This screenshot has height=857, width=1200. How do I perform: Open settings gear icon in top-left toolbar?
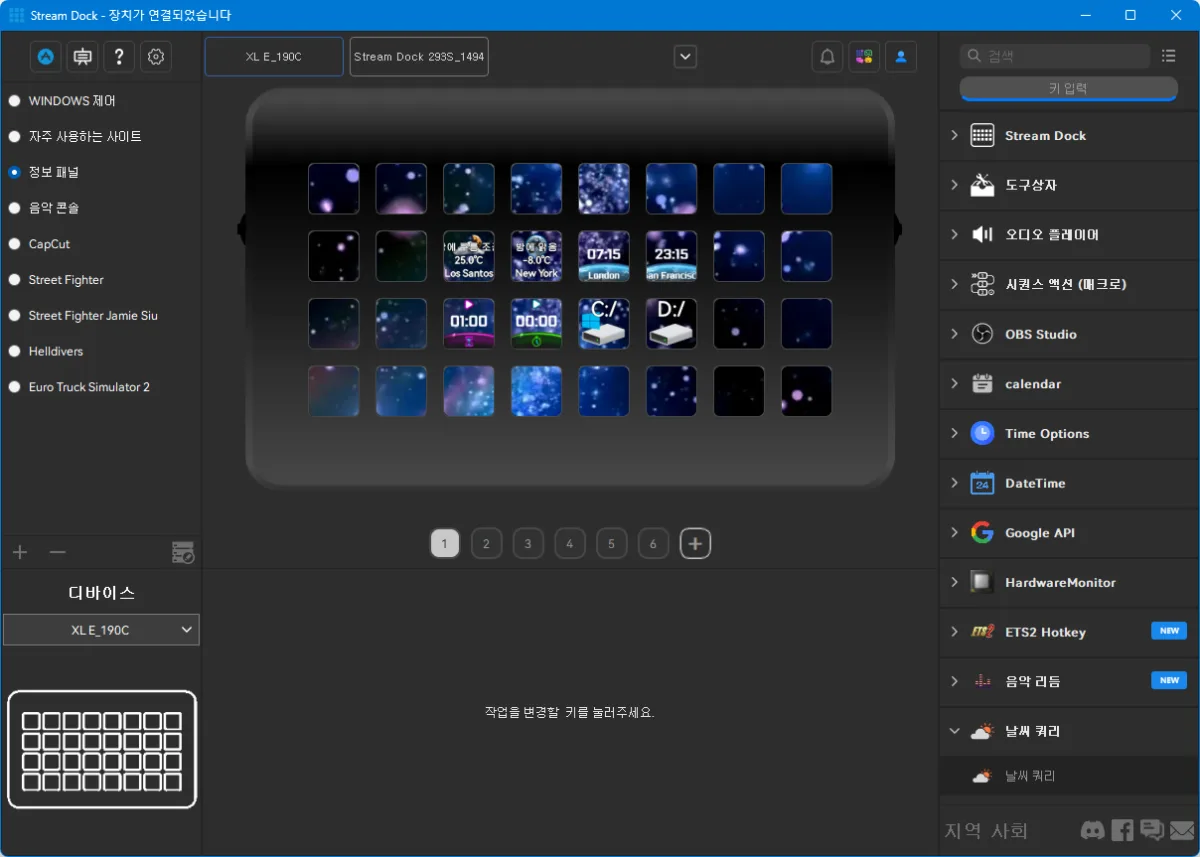[156, 57]
